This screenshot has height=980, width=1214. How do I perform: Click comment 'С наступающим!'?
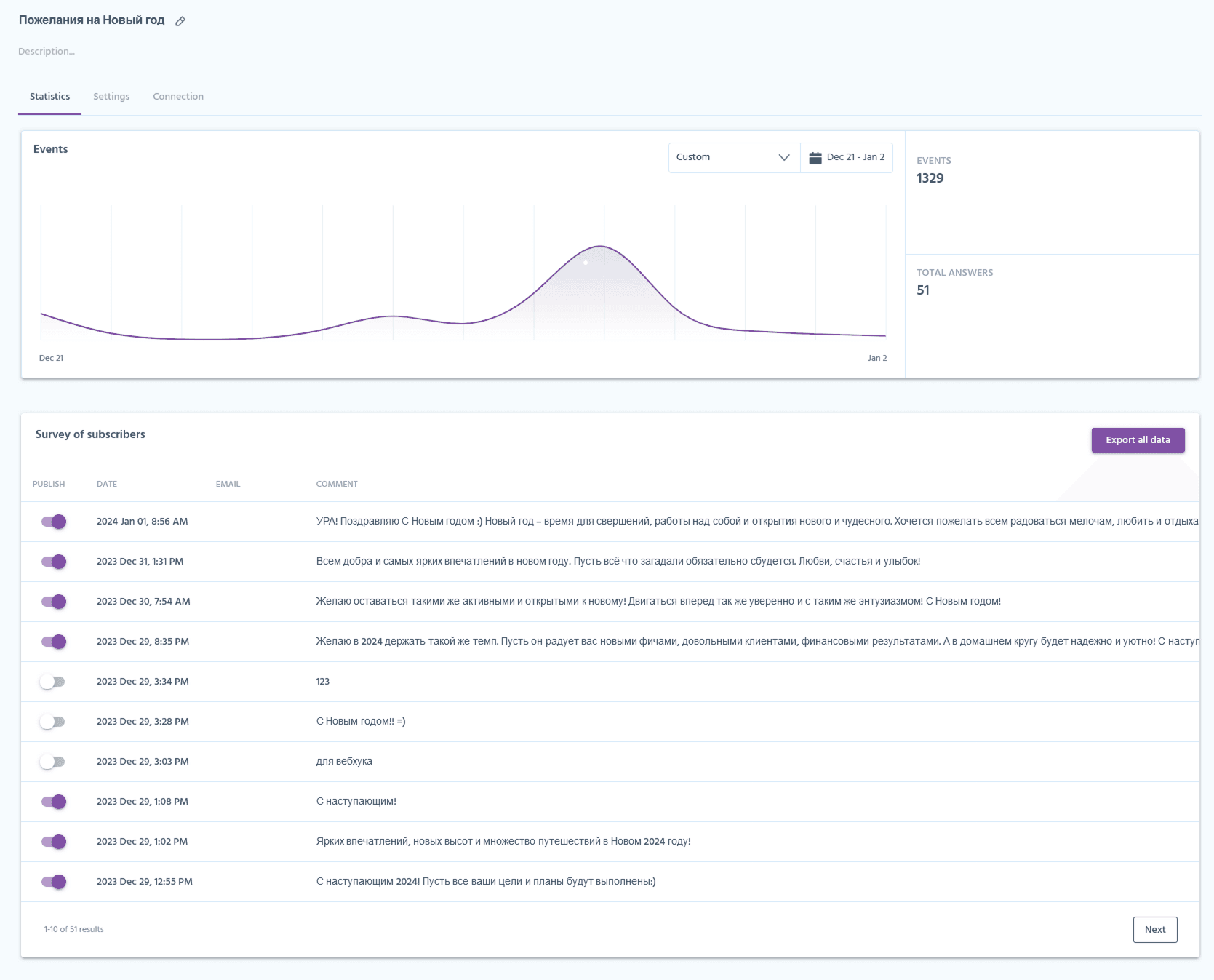tap(356, 802)
